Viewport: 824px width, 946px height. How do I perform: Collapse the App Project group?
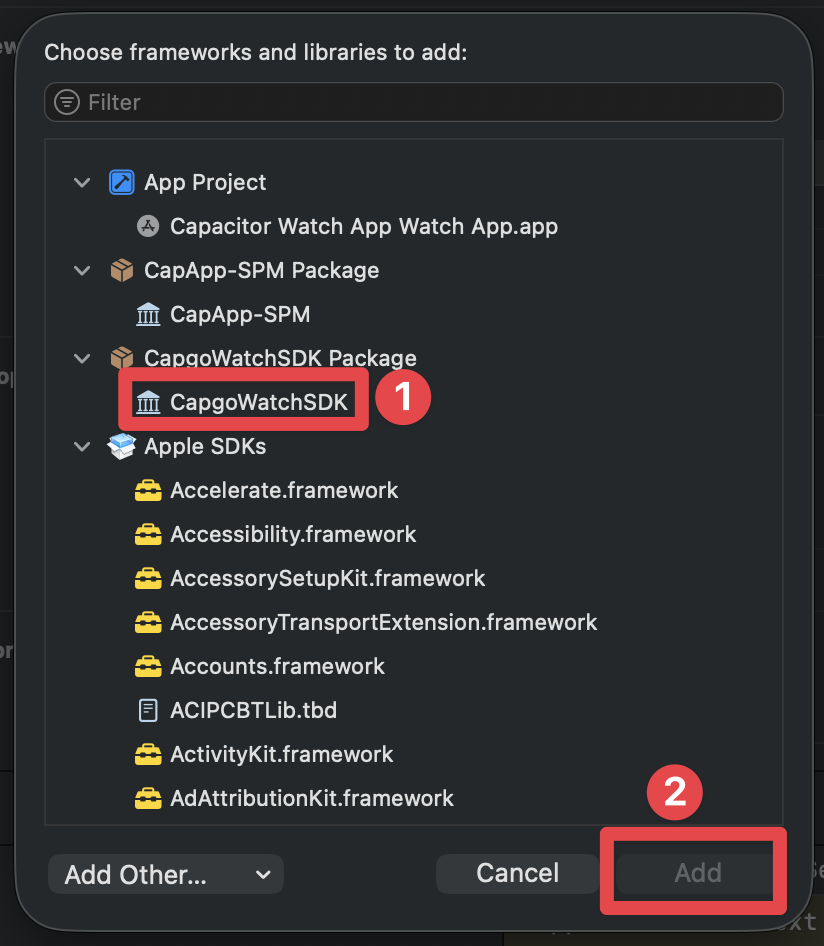(x=82, y=182)
